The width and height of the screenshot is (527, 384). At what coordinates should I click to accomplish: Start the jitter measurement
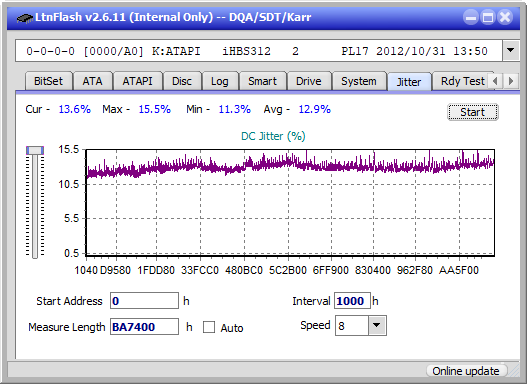(x=473, y=112)
